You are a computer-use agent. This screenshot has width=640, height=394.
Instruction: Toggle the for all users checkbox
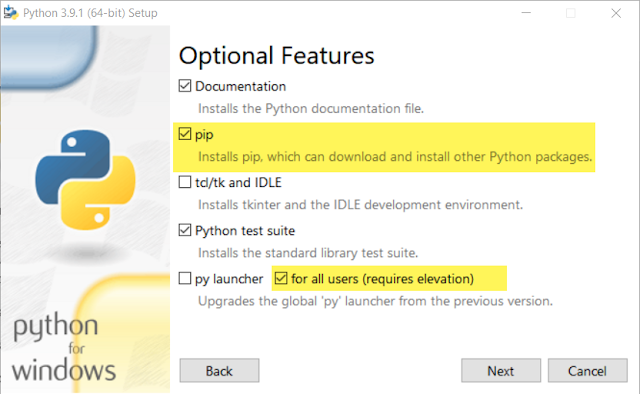(x=281, y=278)
